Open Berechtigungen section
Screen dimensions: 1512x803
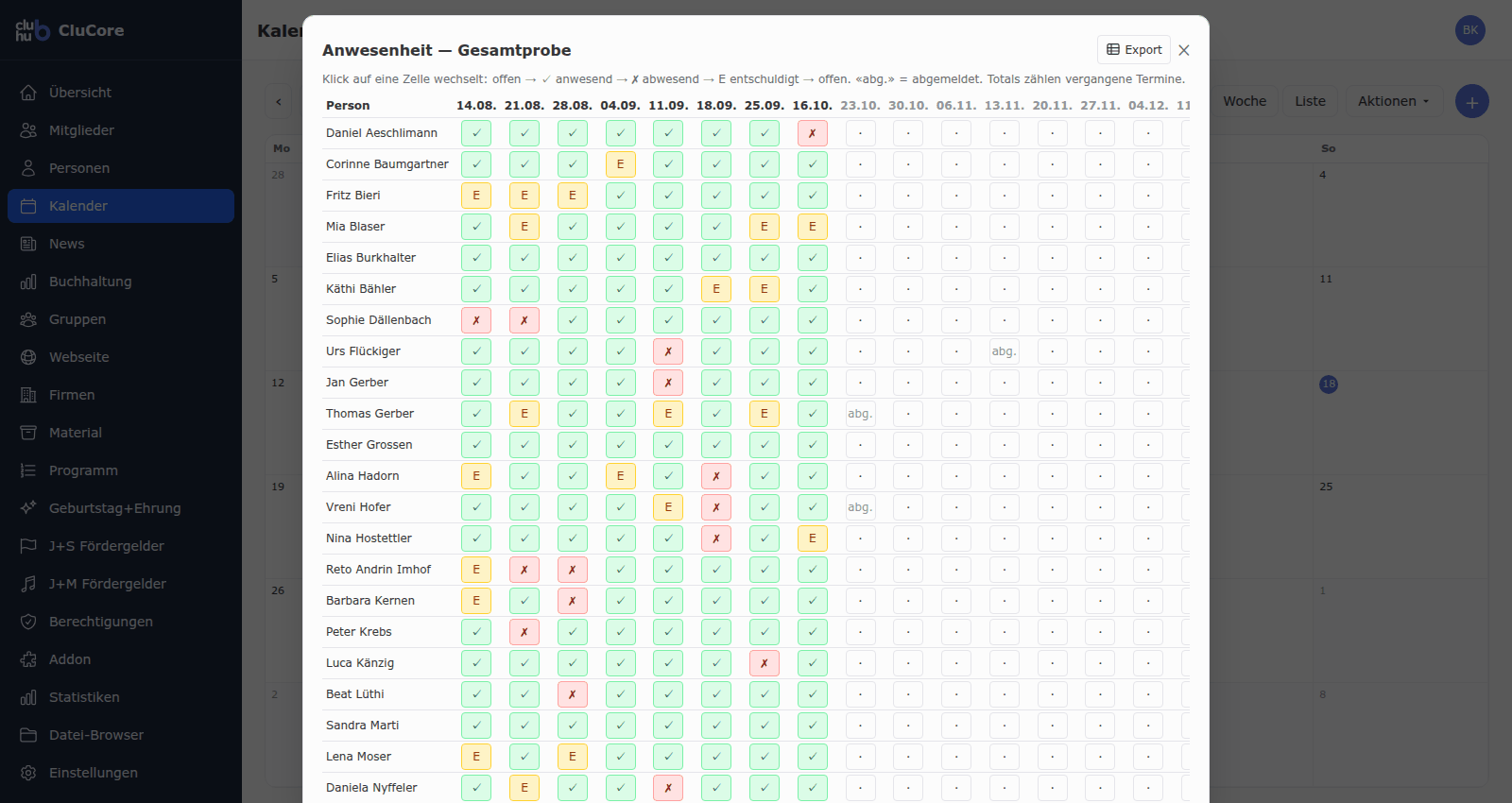tap(121, 622)
